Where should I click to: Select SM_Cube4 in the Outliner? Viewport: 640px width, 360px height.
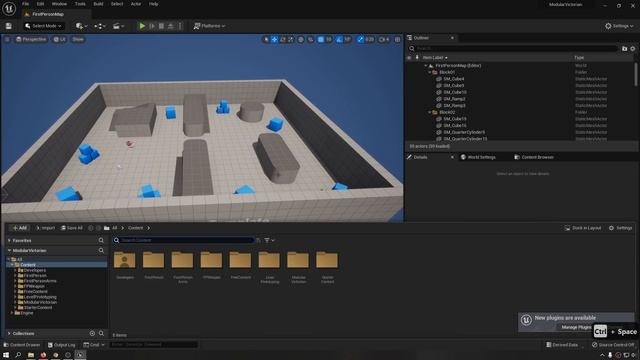point(453,79)
